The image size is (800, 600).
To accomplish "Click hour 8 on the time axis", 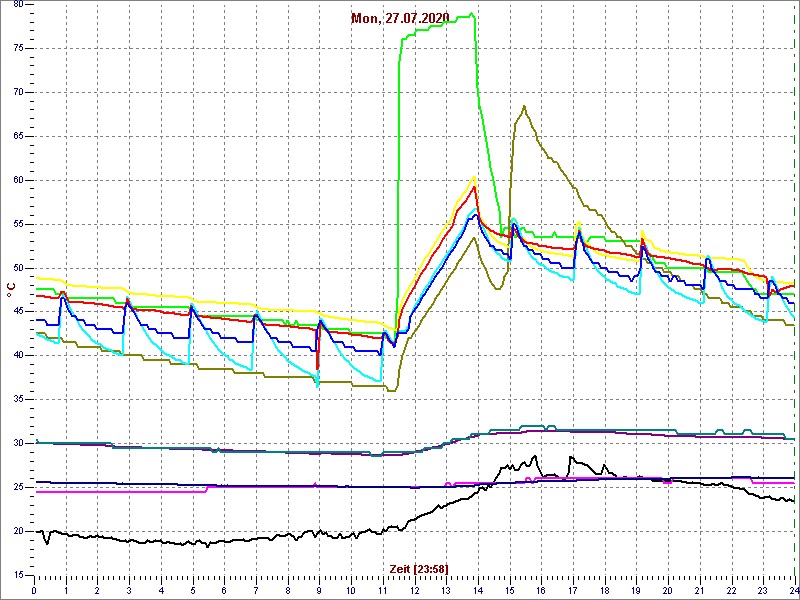I will coord(288,589).
